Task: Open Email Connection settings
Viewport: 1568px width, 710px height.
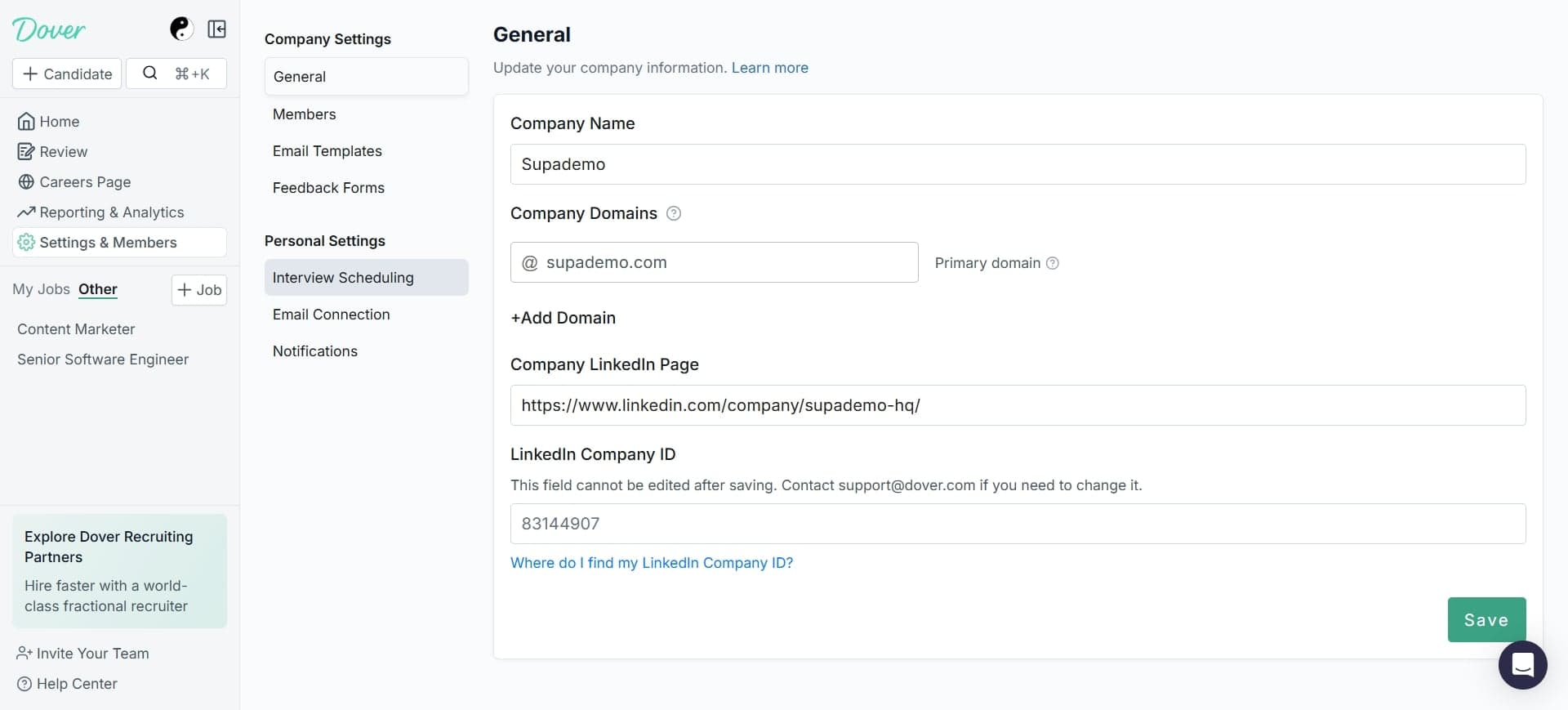Action: pyautogui.click(x=366, y=315)
